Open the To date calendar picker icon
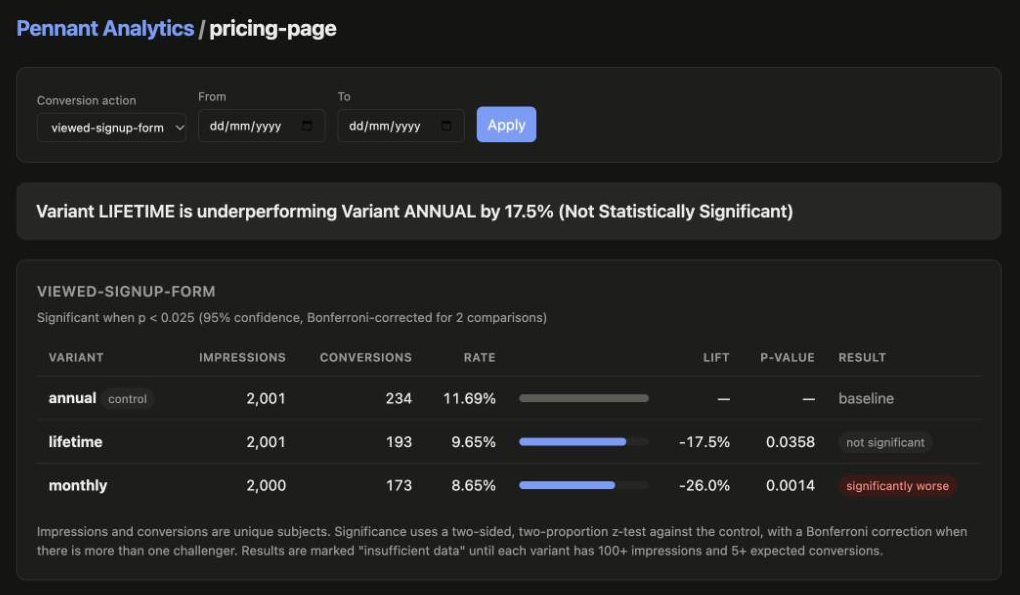The width and height of the screenshot is (1020, 595). [446, 126]
